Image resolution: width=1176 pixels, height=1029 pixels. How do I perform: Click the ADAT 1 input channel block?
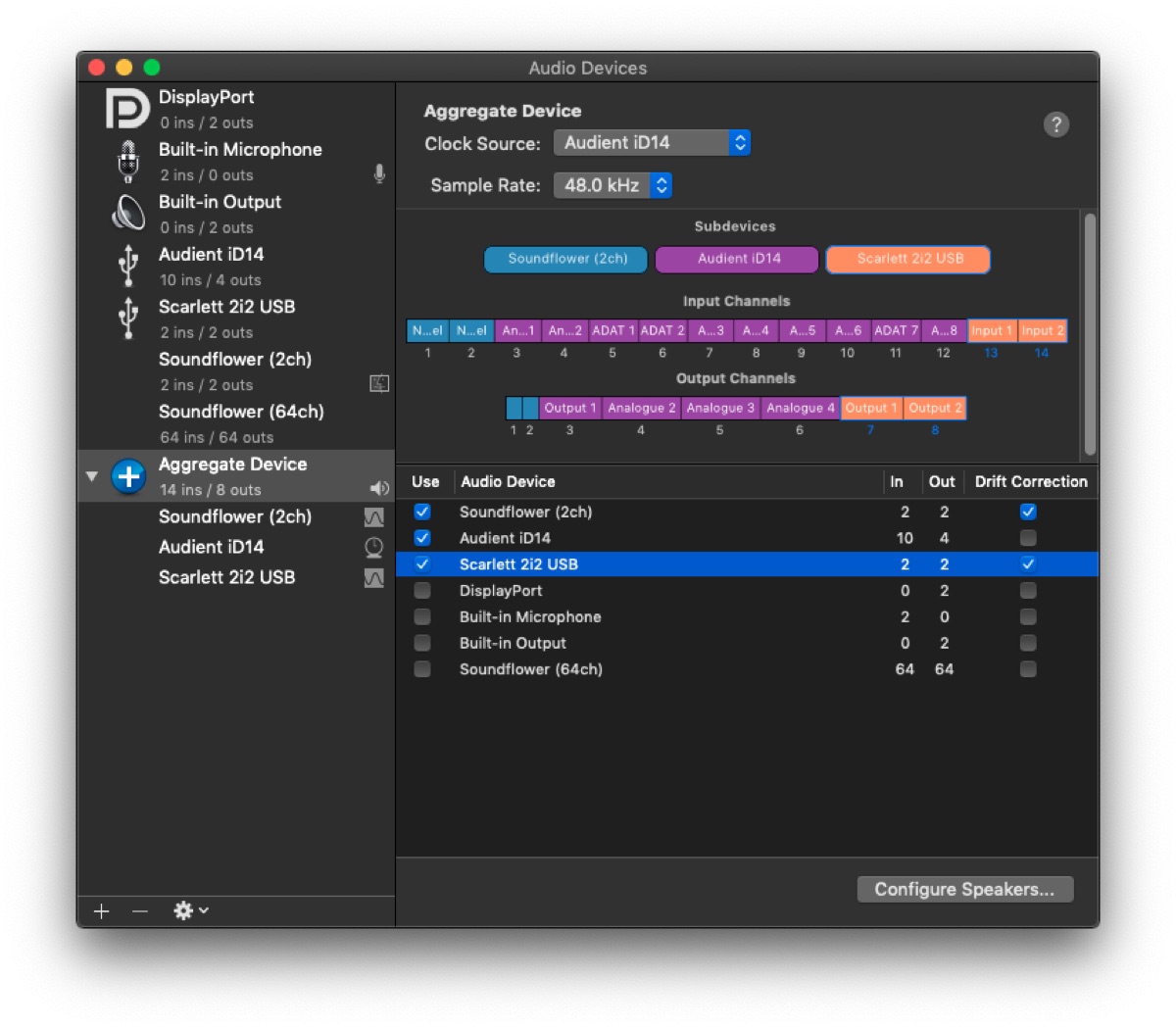point(613,331)
